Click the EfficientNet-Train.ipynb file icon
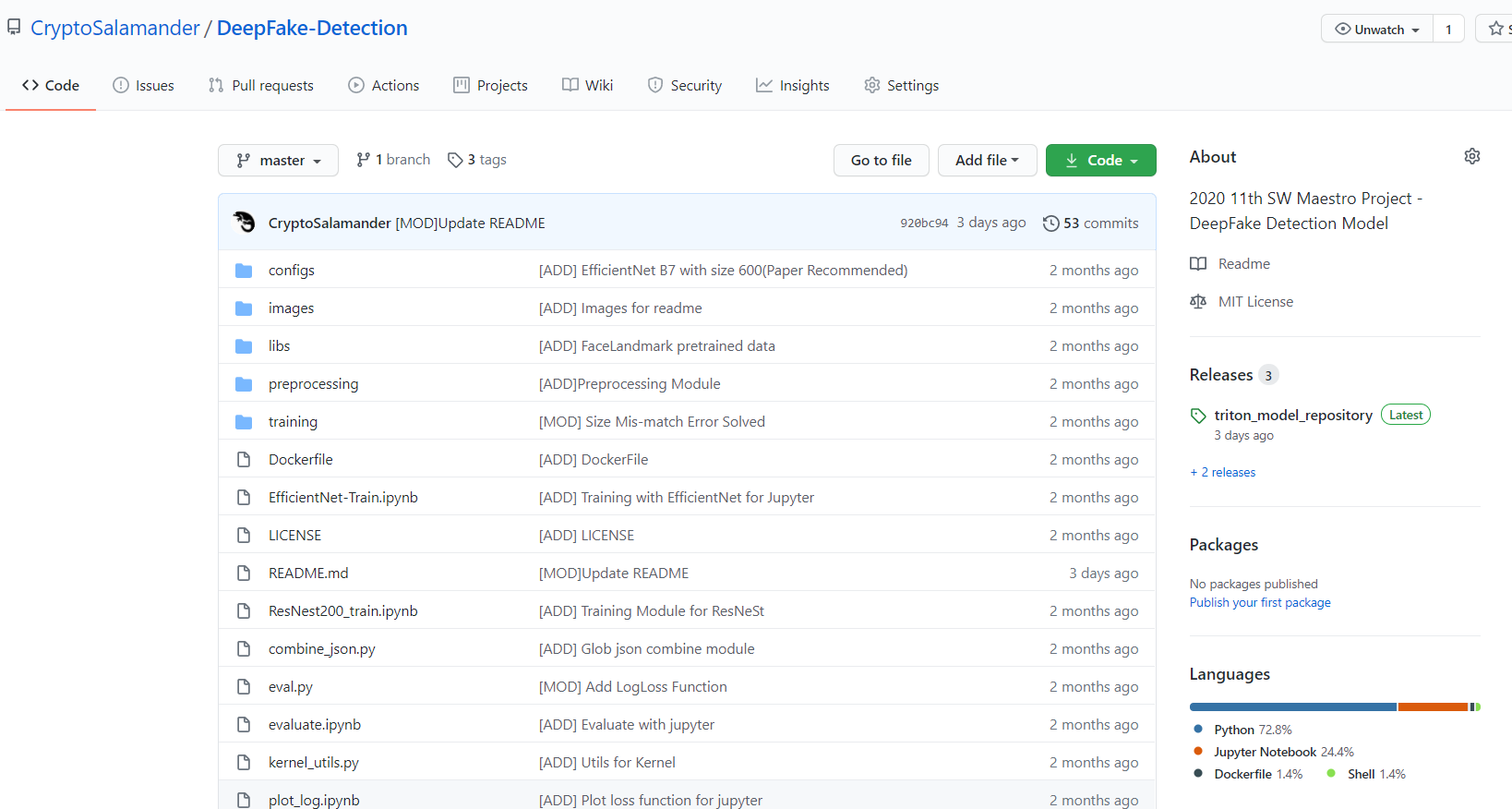This screenshot has width=1512, height=809. pyautogui.click(x=244, y=498)
